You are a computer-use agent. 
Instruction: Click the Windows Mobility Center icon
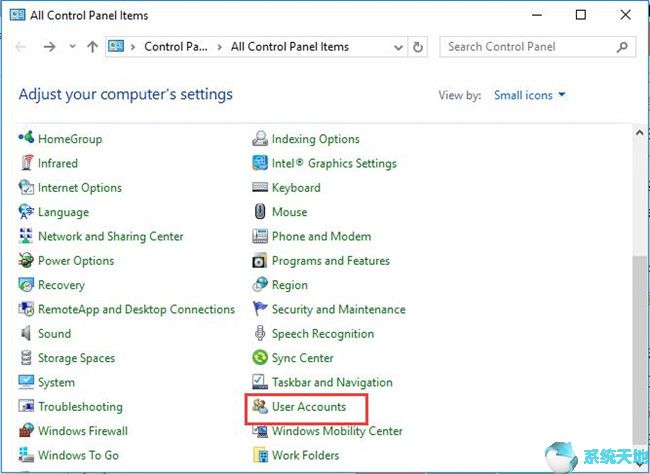tap(260, 430)
